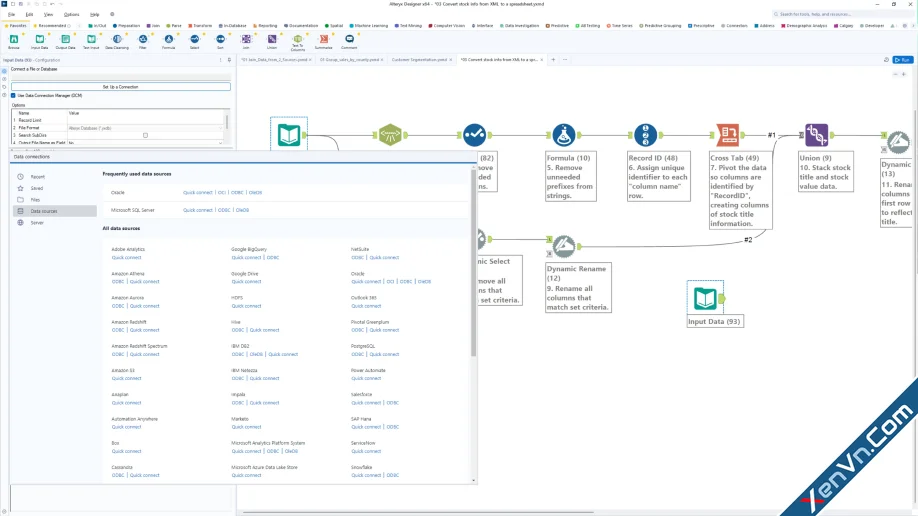Pin the Configuration panel
The width and height of the screenshot is (918, 516).
[229, 60]
